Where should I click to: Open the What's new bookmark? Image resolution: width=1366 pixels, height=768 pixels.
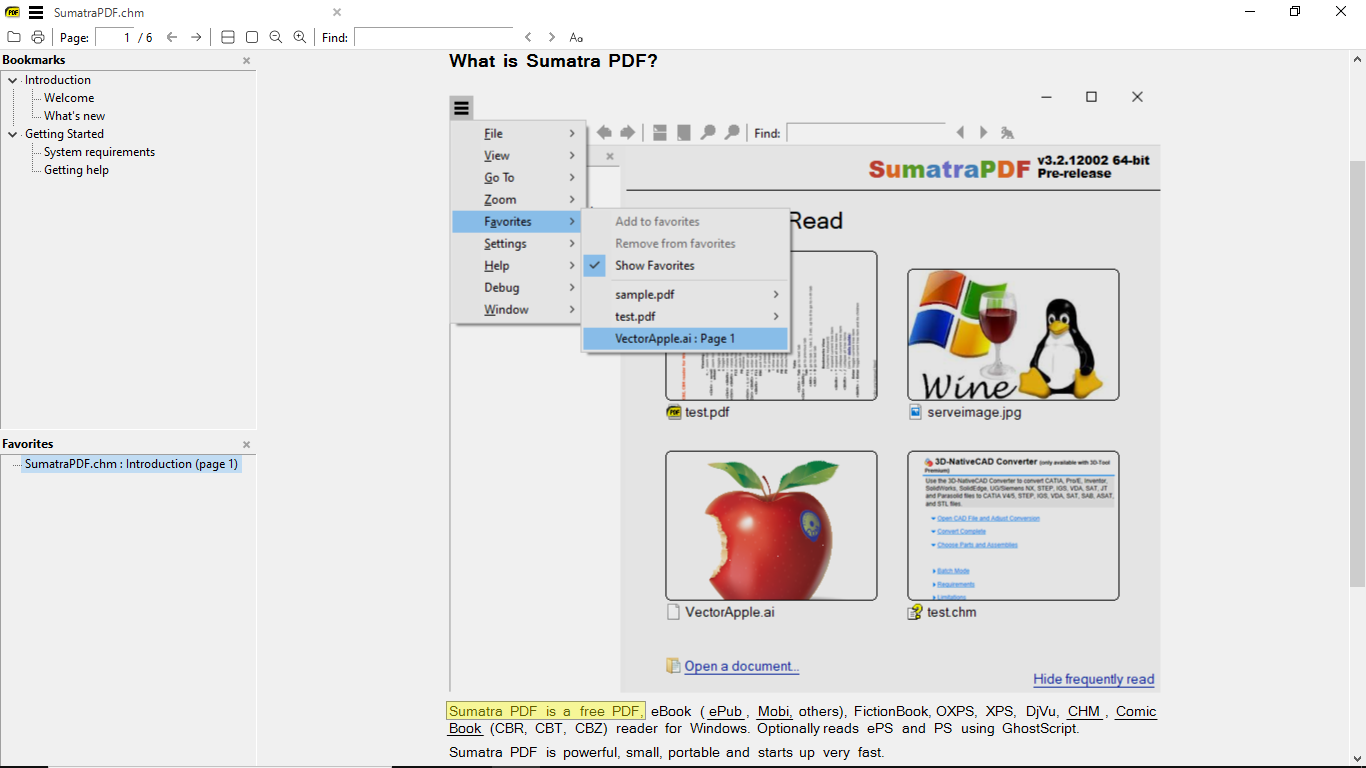pos(75,116)
